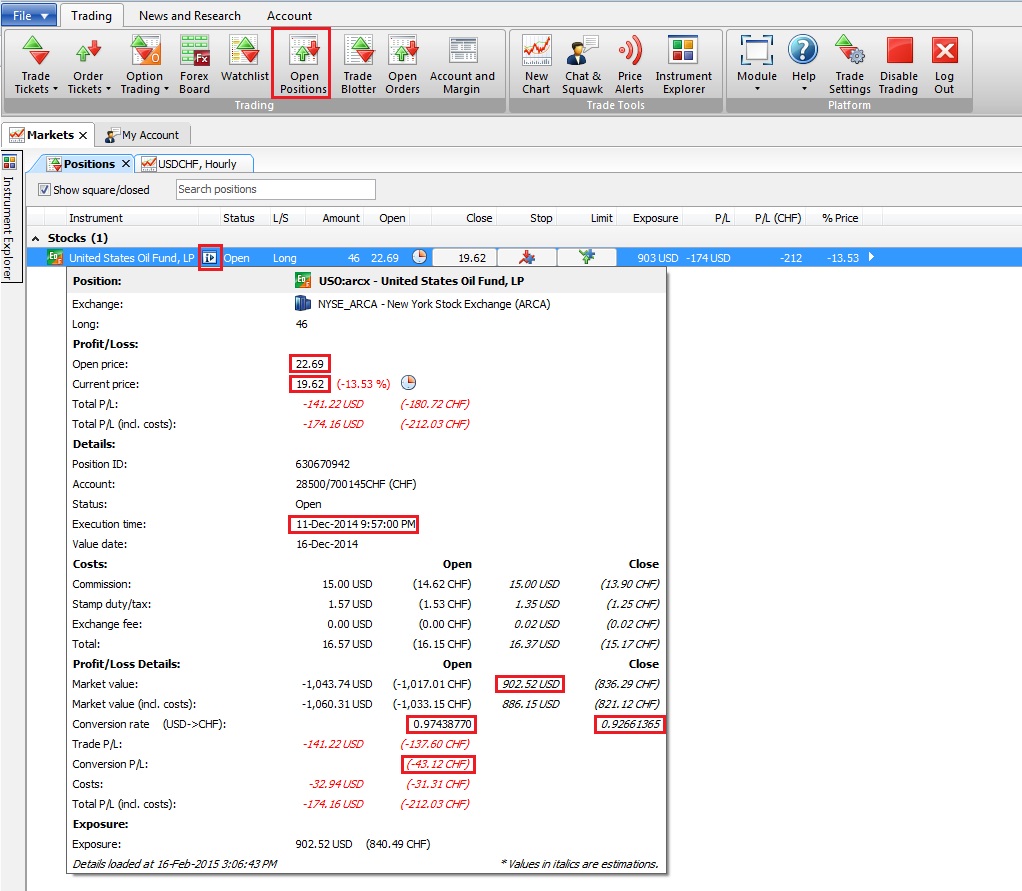Open the Module menu button

(757, 63)
